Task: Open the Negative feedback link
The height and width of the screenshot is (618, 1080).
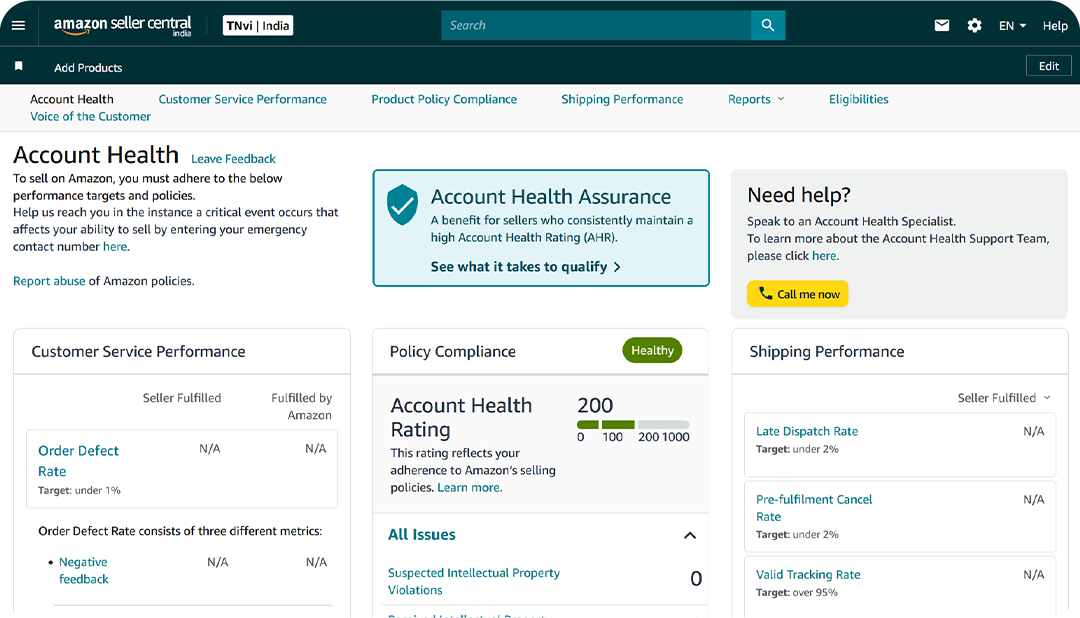Action: [x=83, y=570]
